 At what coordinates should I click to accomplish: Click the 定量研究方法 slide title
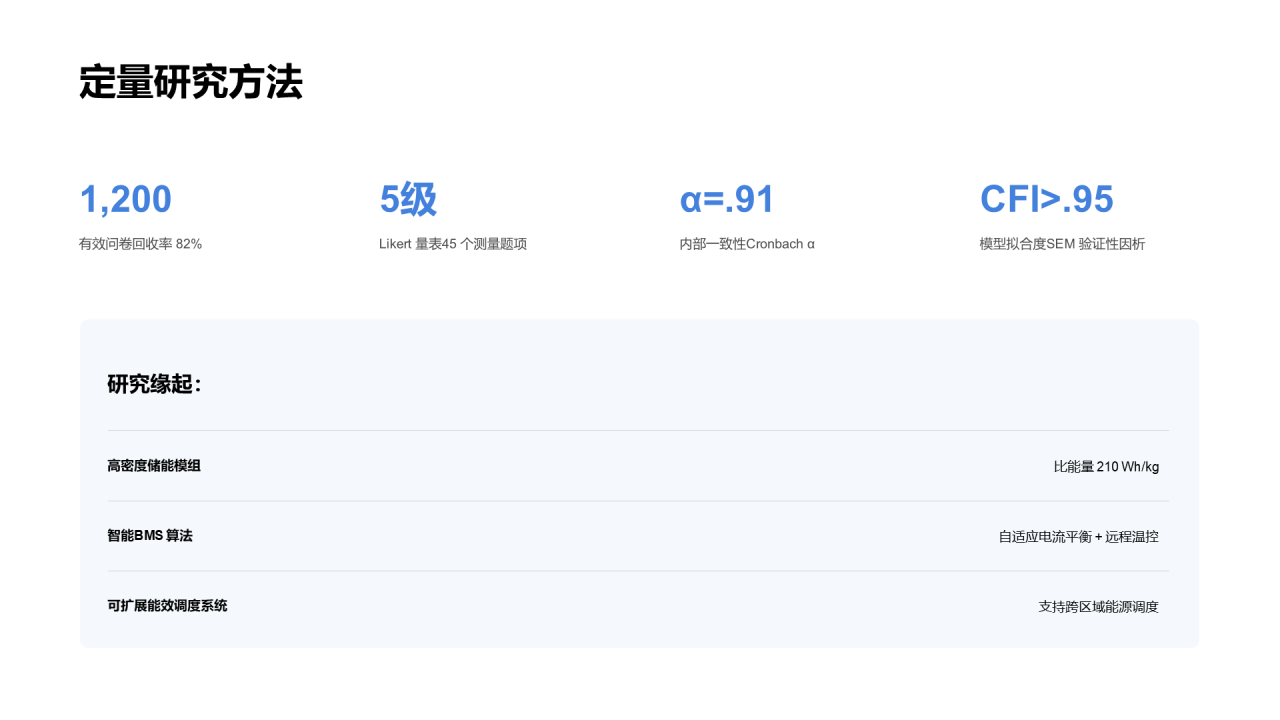click(191, 82)
